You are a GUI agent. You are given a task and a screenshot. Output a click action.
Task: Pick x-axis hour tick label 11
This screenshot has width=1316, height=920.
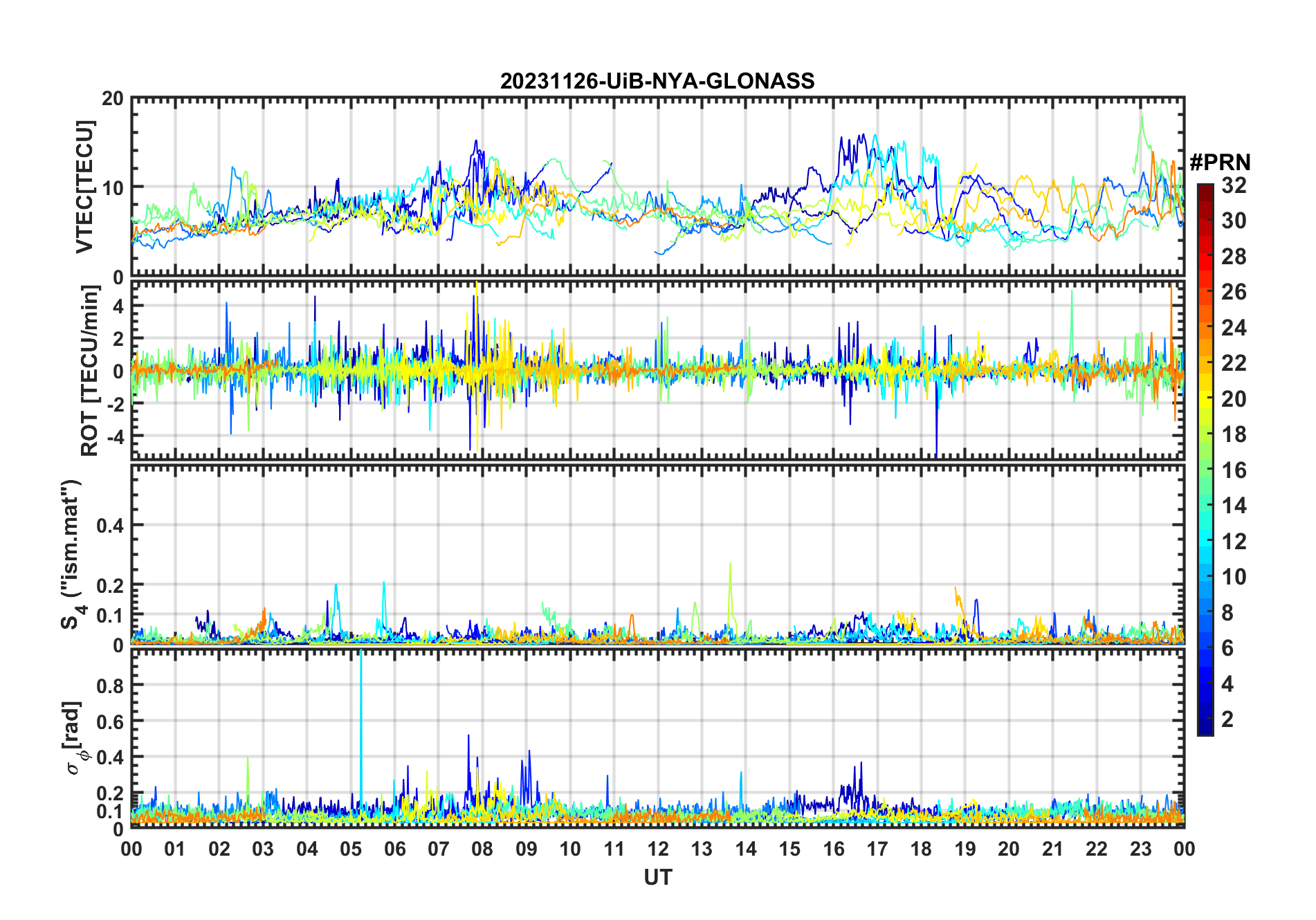pyautogui.click(x=614, y=849)
